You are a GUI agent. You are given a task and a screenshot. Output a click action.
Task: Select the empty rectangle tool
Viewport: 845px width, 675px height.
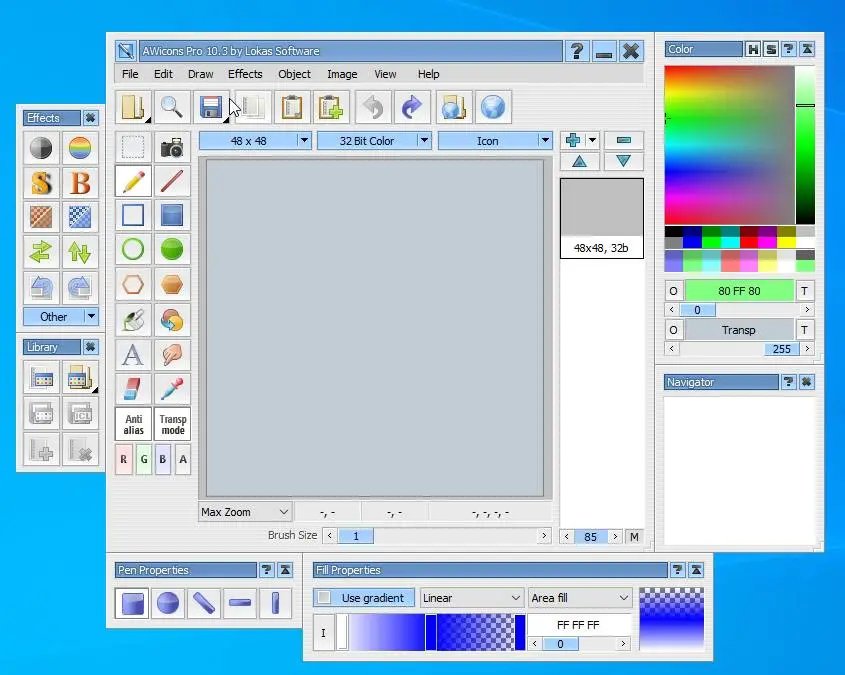click(x=133, y=215)
